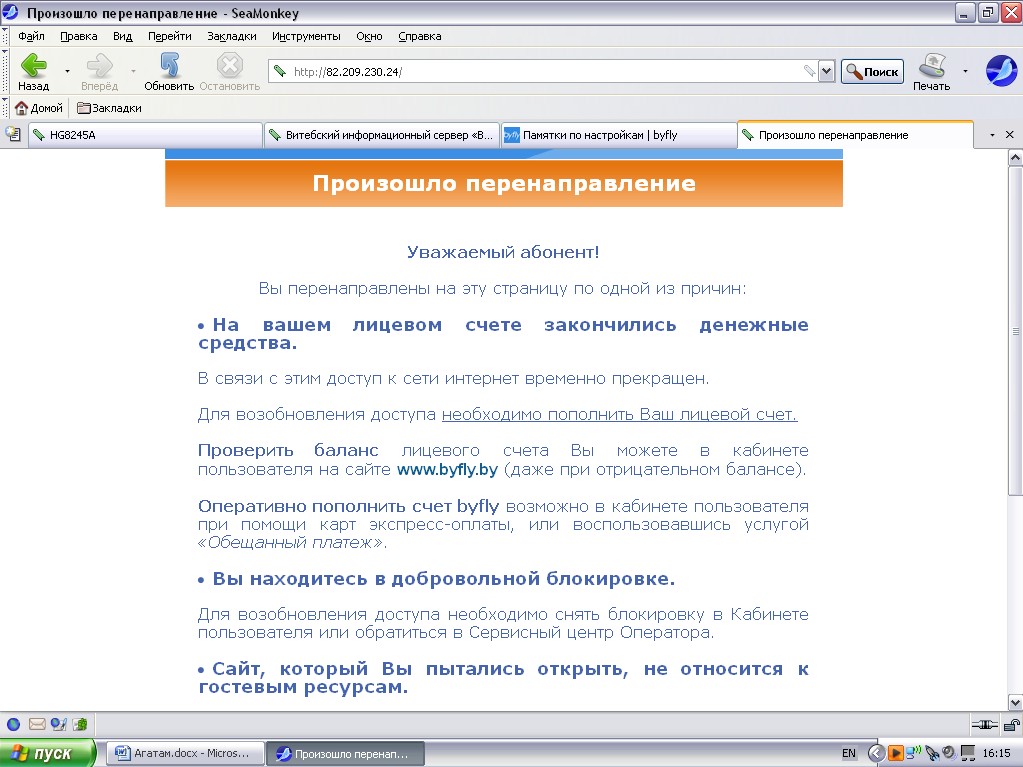Click the orange play tray icon
Screen dimensions: 1023x767
tap(896, 753)
